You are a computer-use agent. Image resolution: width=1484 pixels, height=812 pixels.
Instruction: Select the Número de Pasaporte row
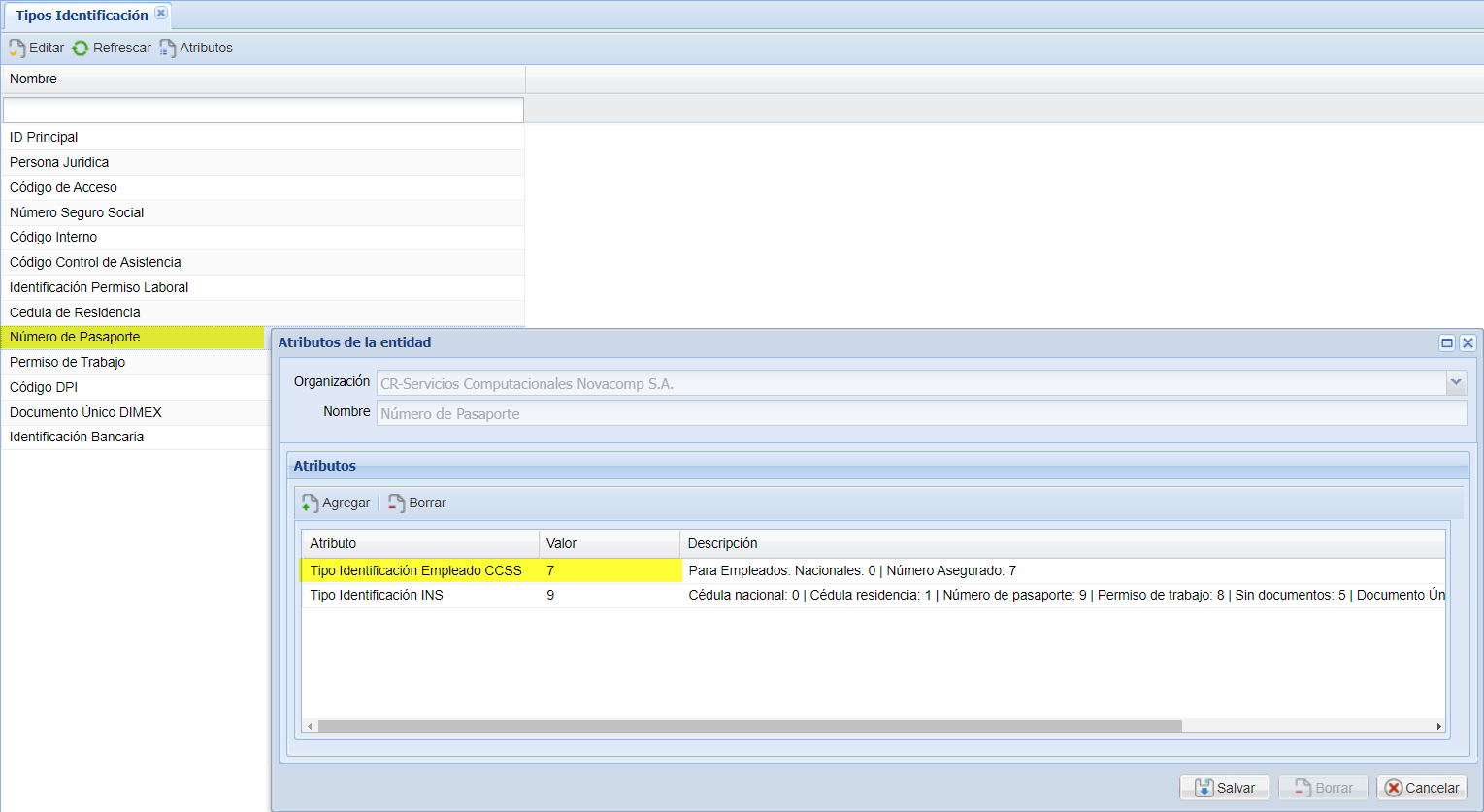(133, 337)
